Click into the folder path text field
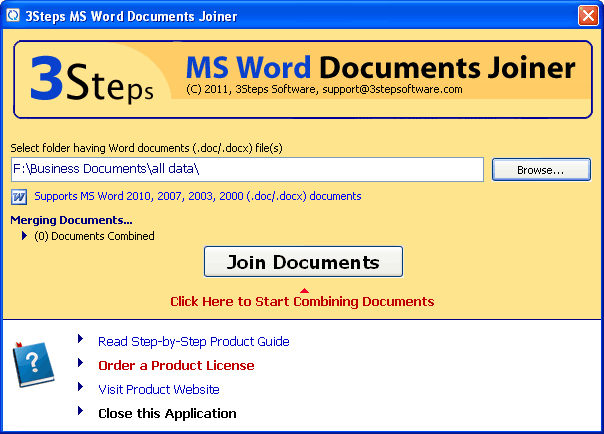Image resolution: width=604 pixels, height=434 pixels. (247, 170)
